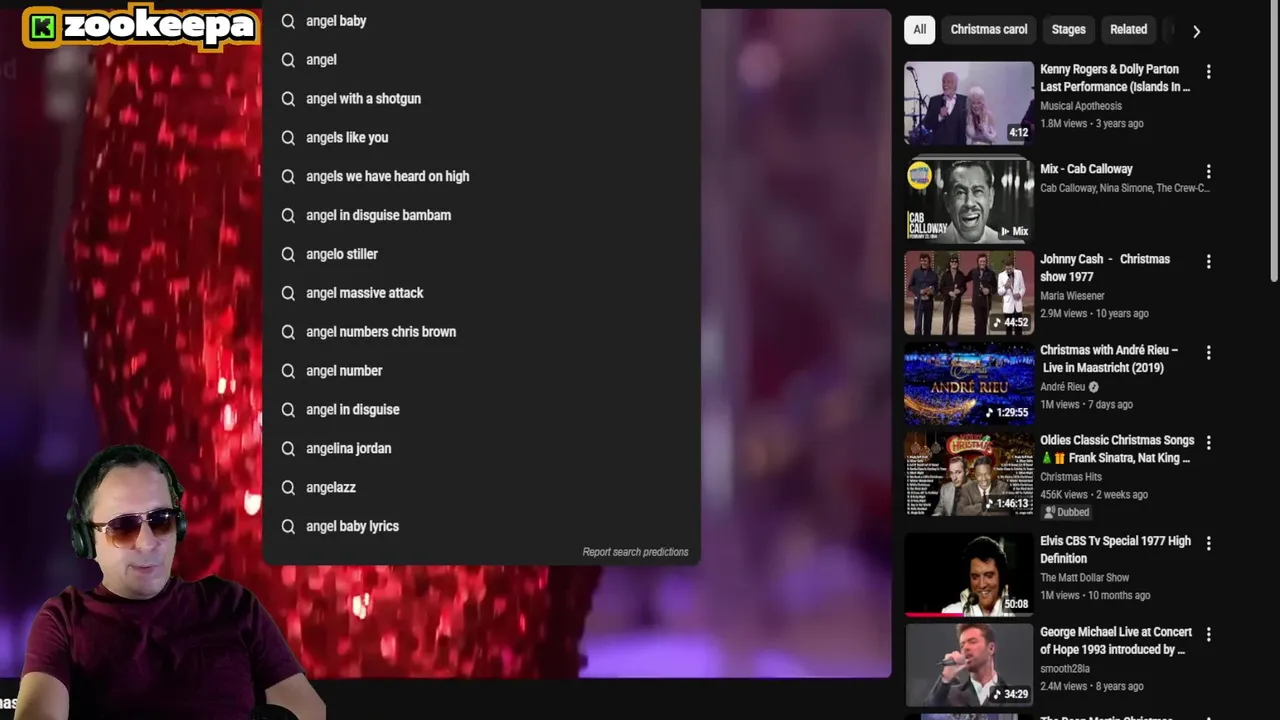The image size is (1280, 720).
Task: Open 'Kenny Rogers & Dolly Parton Last Performance' title
Action: pos(1115,78)
